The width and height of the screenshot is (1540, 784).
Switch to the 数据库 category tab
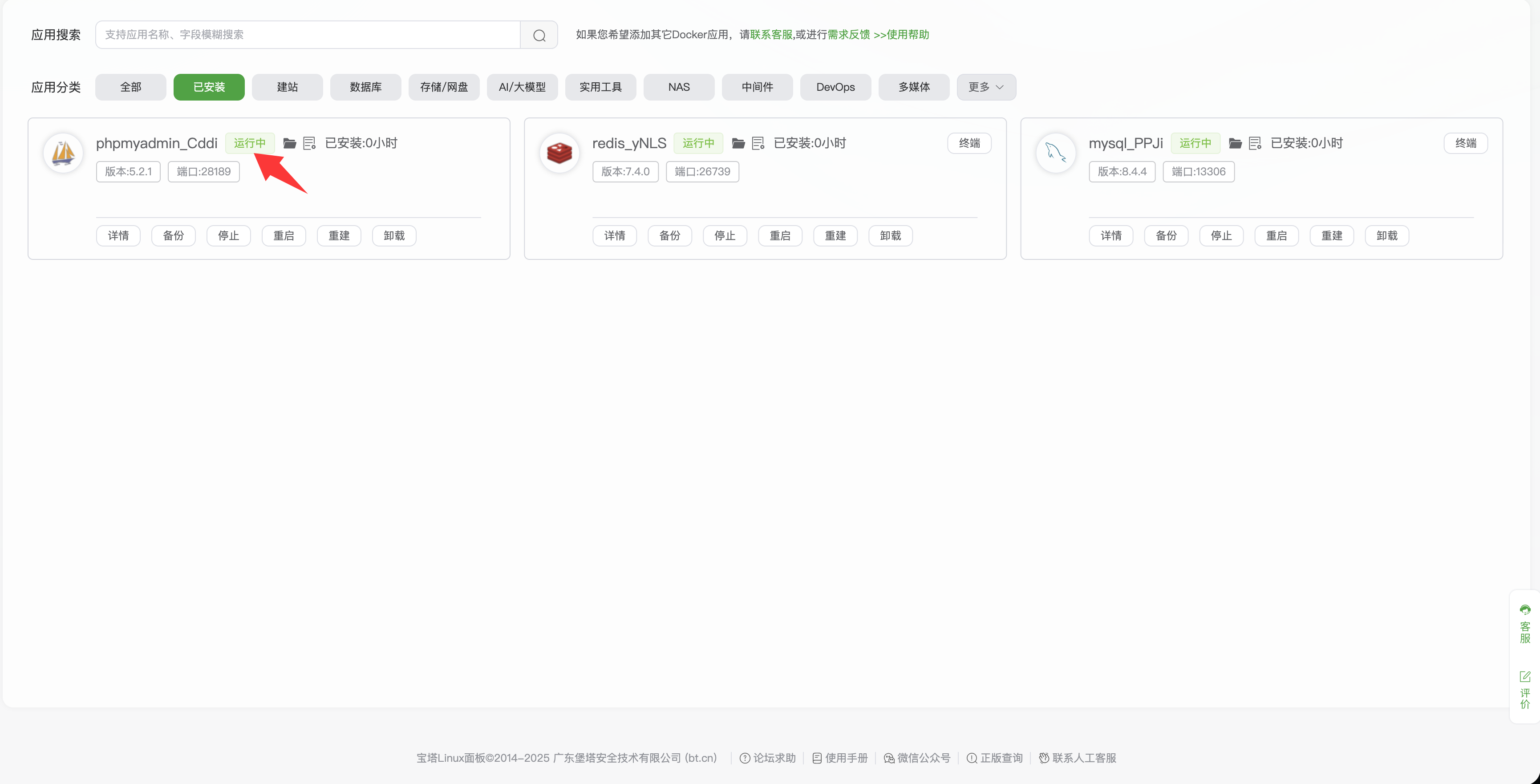365,87
